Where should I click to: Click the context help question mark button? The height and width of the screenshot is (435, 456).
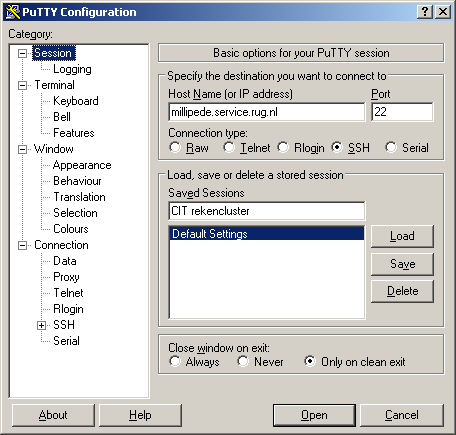coord(425,12)
